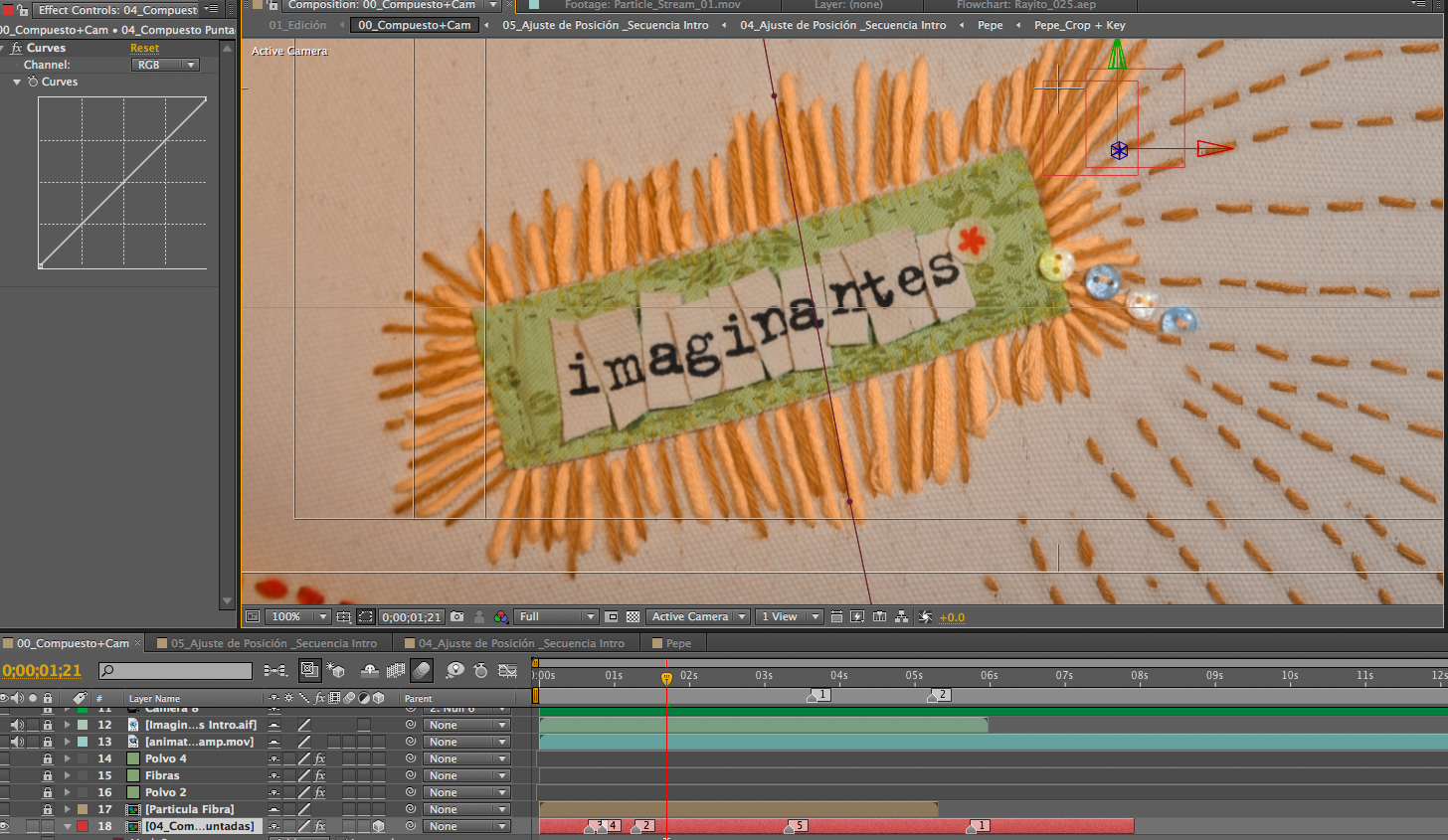Viewport: 1448px width, 840px height.
Task: Toggle mask and shape path visibility
Action: point(366,616)
